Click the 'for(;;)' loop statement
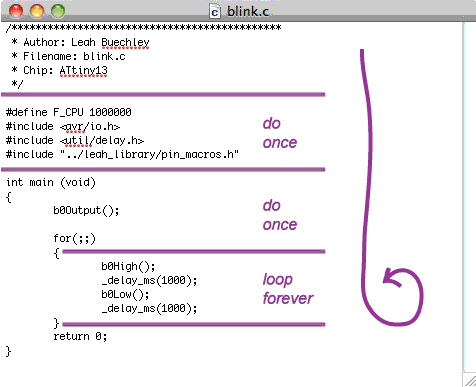This screenshot has width=476, height=387. [75, 238]
